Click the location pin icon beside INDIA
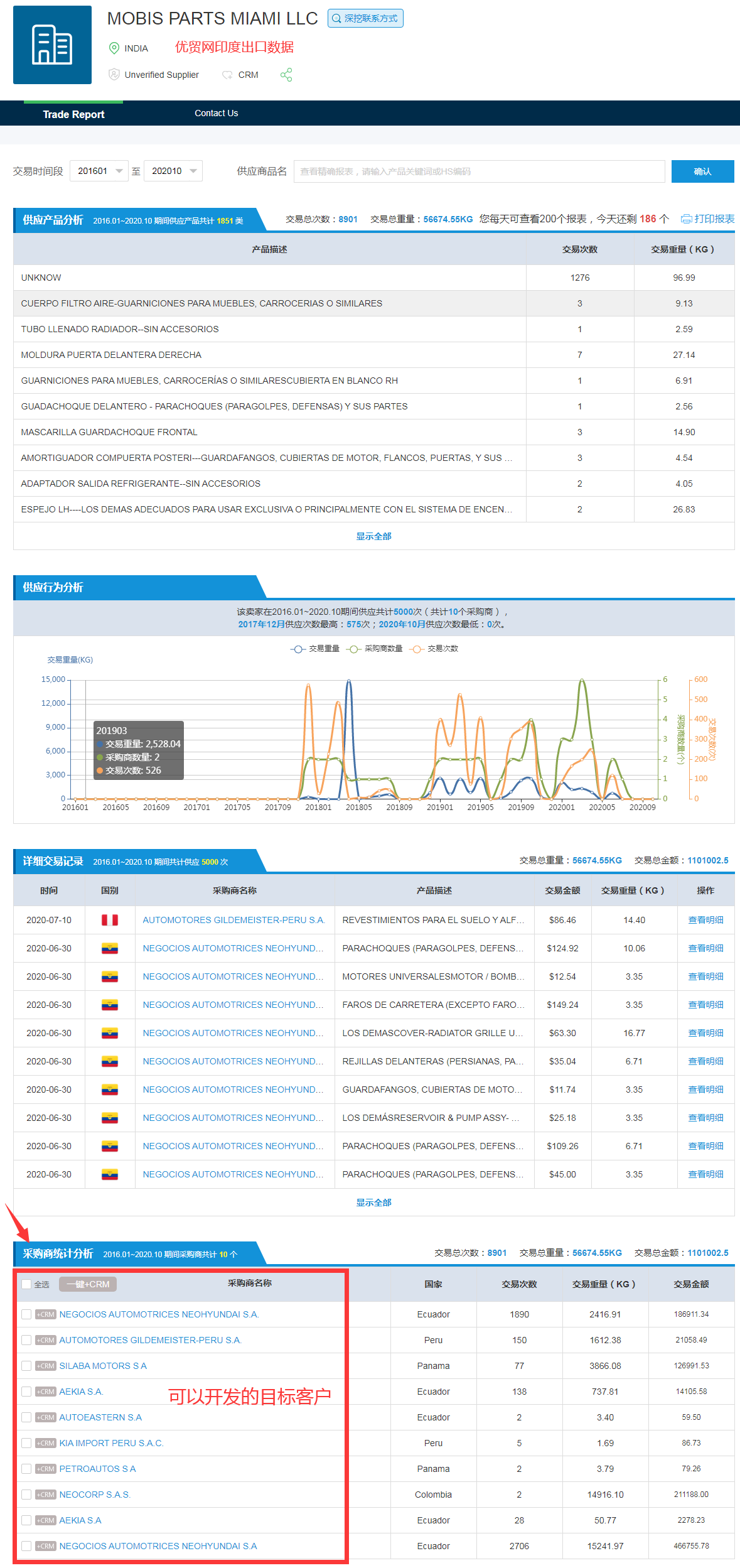This screenshot has width=740, height=1568. tap(114, 48)
